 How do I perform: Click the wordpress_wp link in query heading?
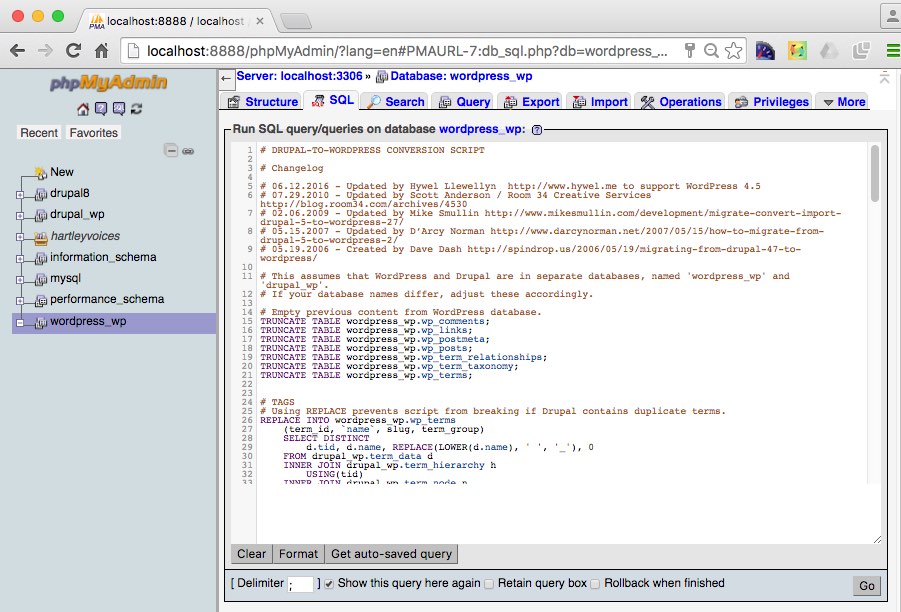point(480,129)
